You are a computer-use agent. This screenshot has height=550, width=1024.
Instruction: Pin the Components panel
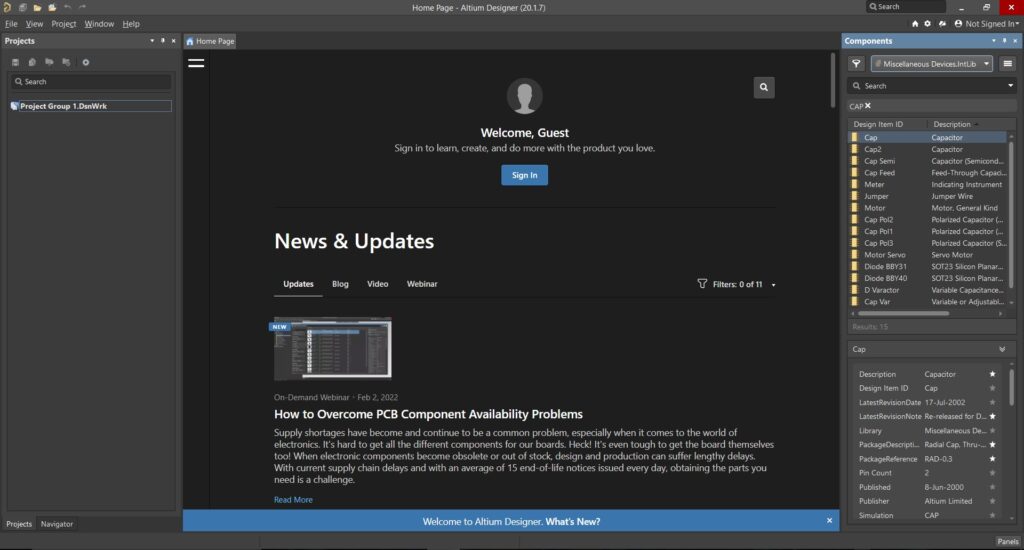(1004, 40)
